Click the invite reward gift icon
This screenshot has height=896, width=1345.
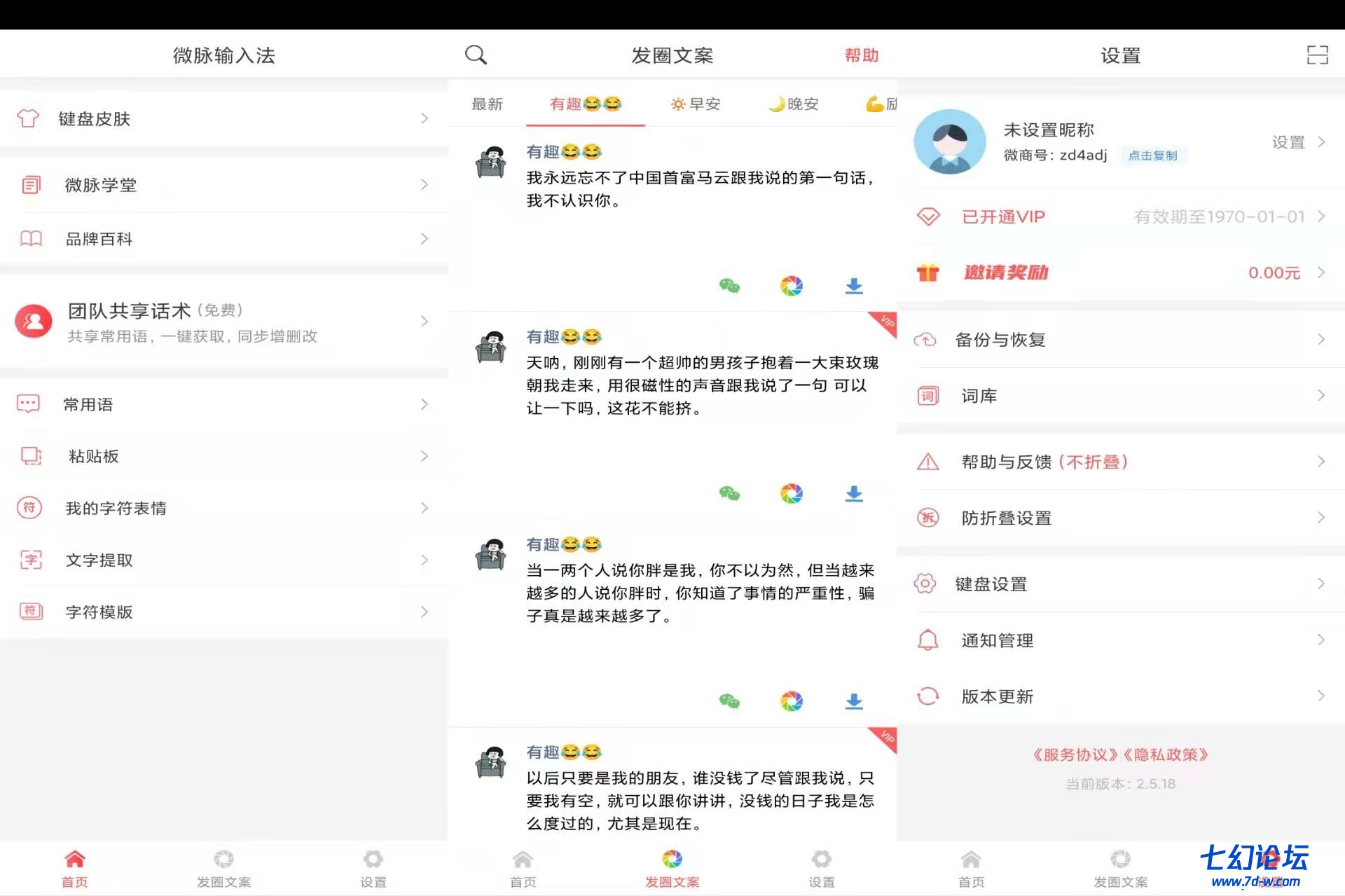tap(928, 273)
